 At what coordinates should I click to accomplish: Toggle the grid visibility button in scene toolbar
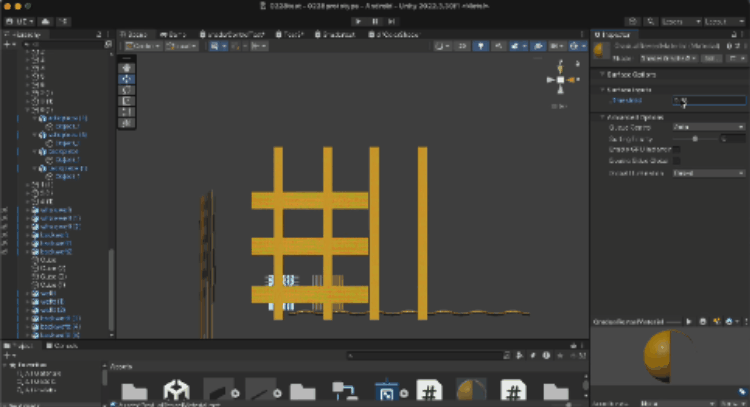pos(217,46)
